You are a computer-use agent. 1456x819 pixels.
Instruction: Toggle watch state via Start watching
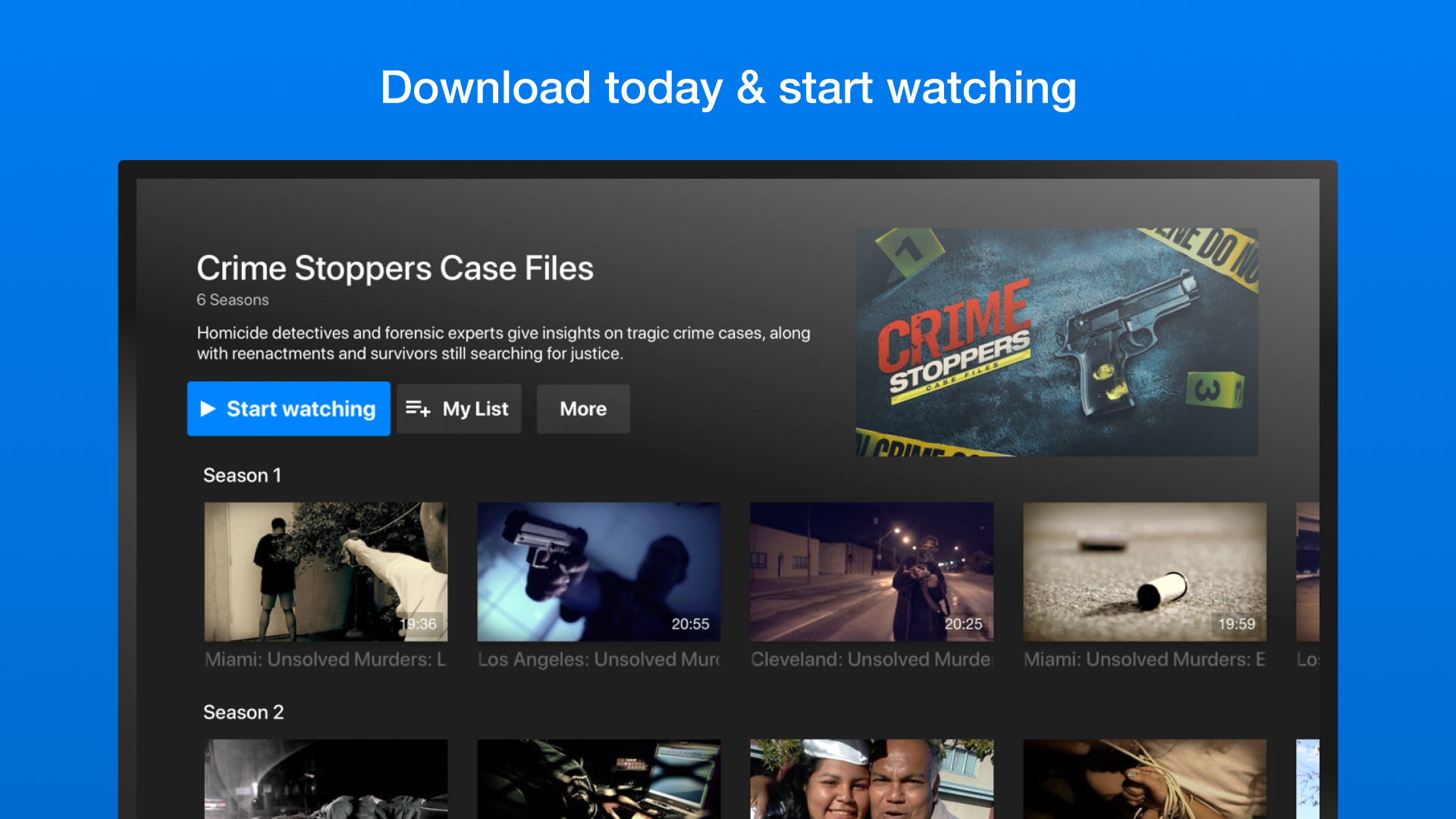point(288,409)
